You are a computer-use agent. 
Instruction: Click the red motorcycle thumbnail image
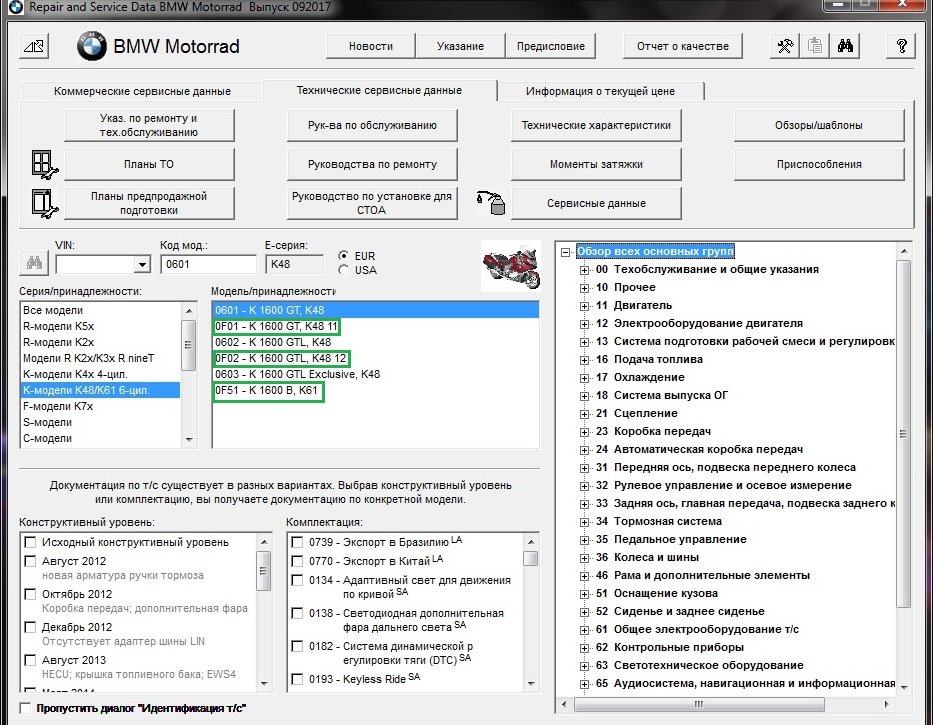(x=510, y=265)
